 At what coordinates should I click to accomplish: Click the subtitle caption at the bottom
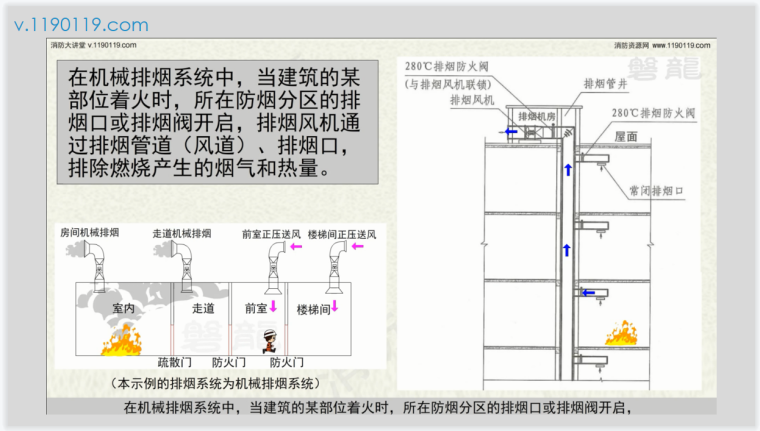(380, 408)
